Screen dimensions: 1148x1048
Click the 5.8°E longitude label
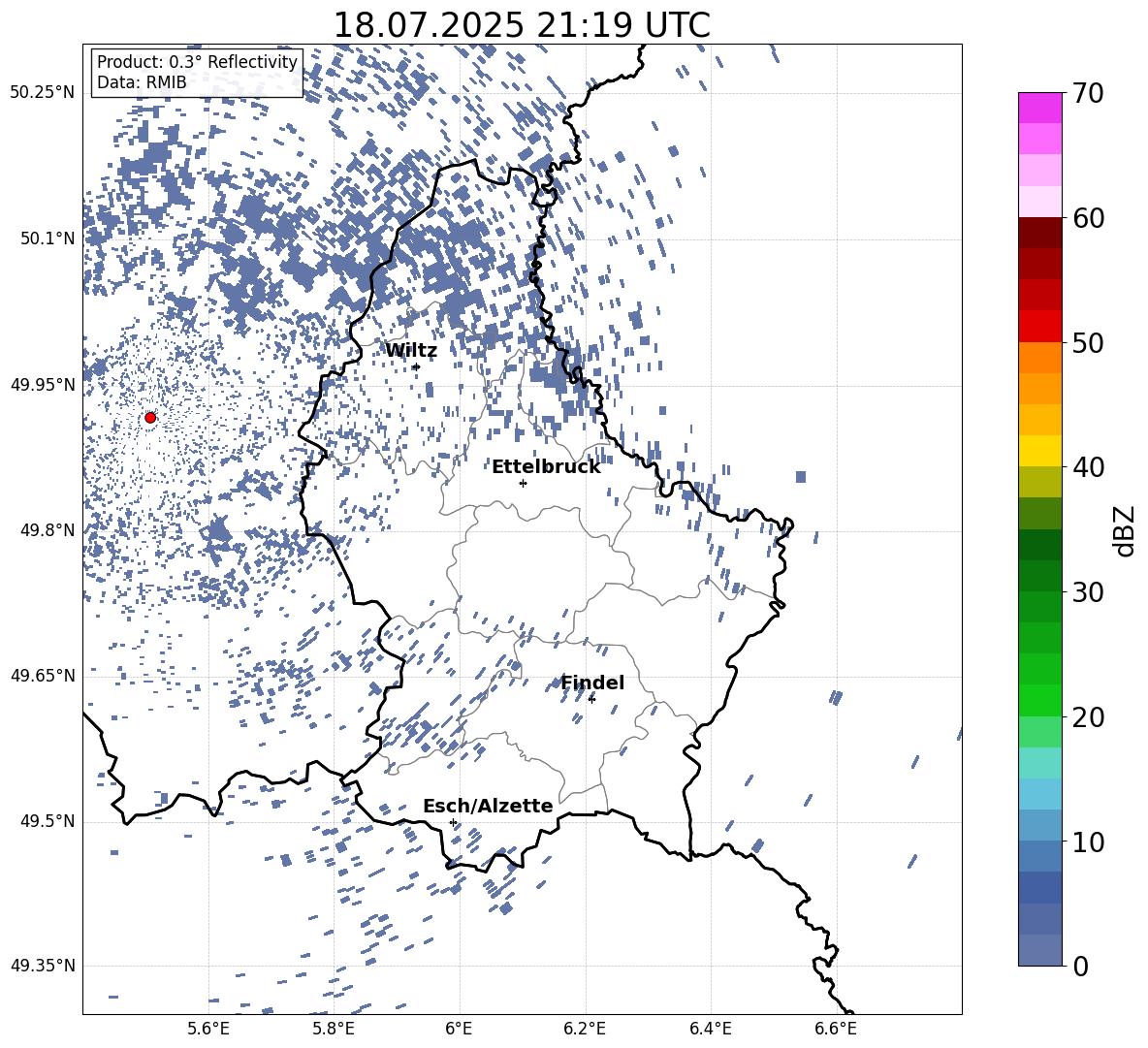[334, 1029]
